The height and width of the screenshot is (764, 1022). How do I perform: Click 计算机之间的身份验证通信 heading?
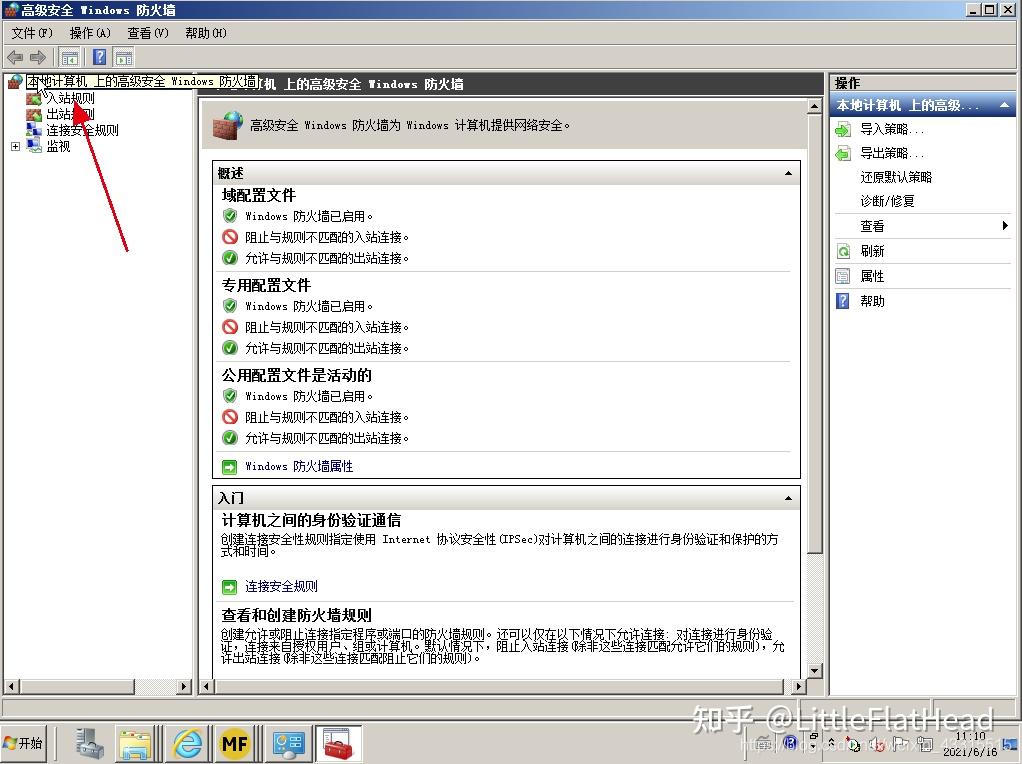pos(311,520)
